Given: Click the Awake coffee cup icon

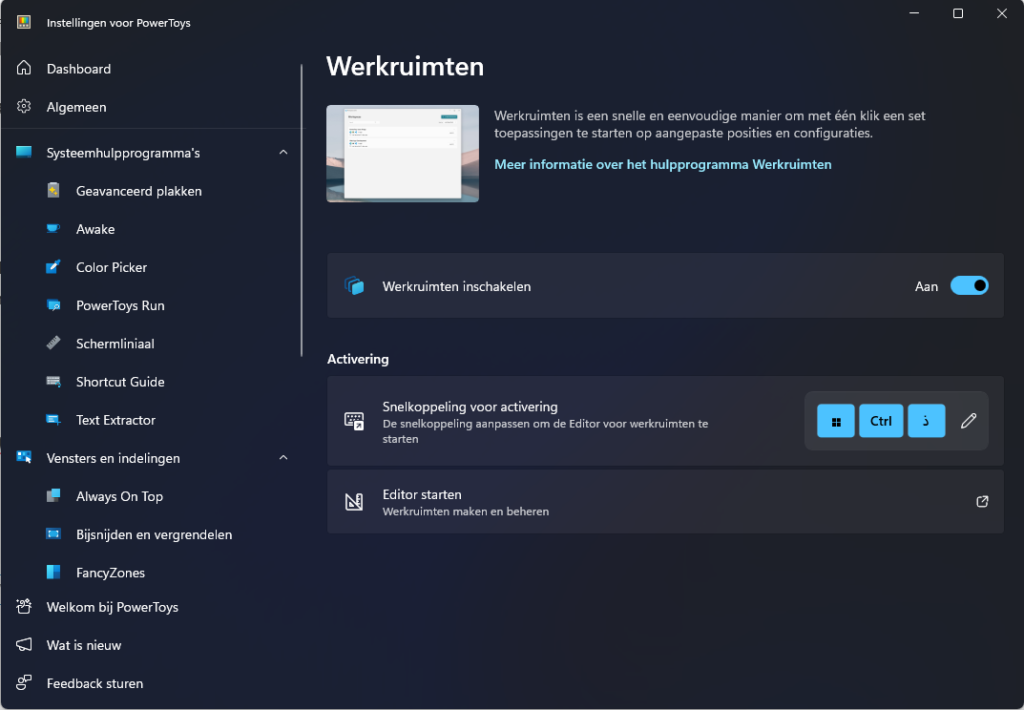Looking at the screenshot, I should [x=54, y=229].
